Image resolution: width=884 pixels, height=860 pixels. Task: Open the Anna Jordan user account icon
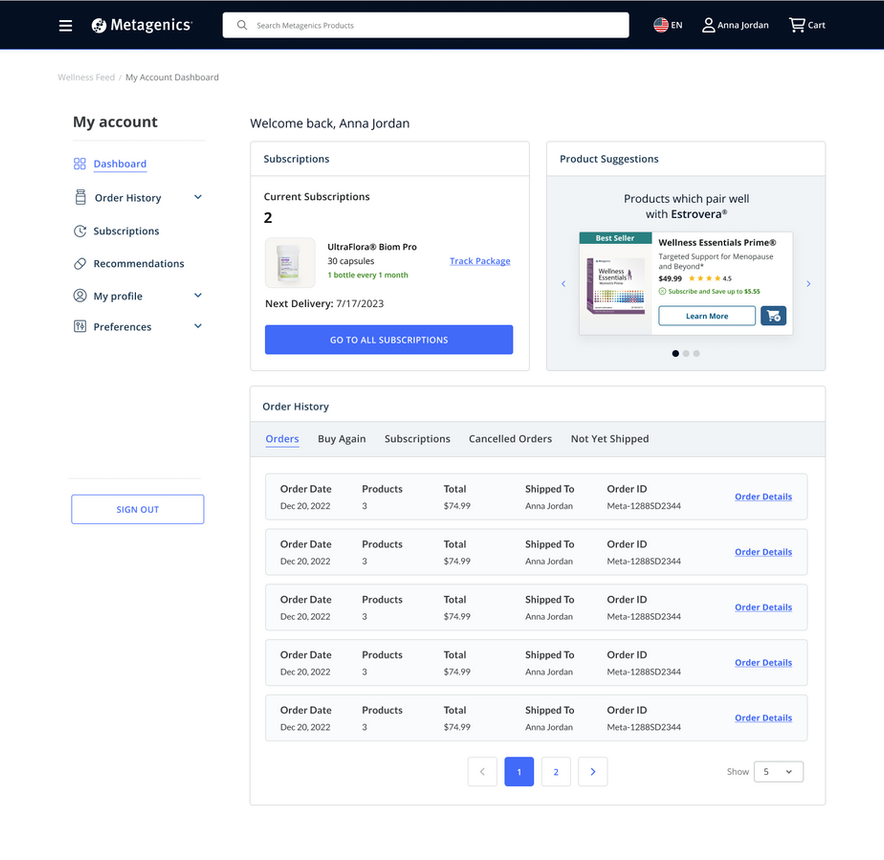pyautogui.click(x=708, y=25)
